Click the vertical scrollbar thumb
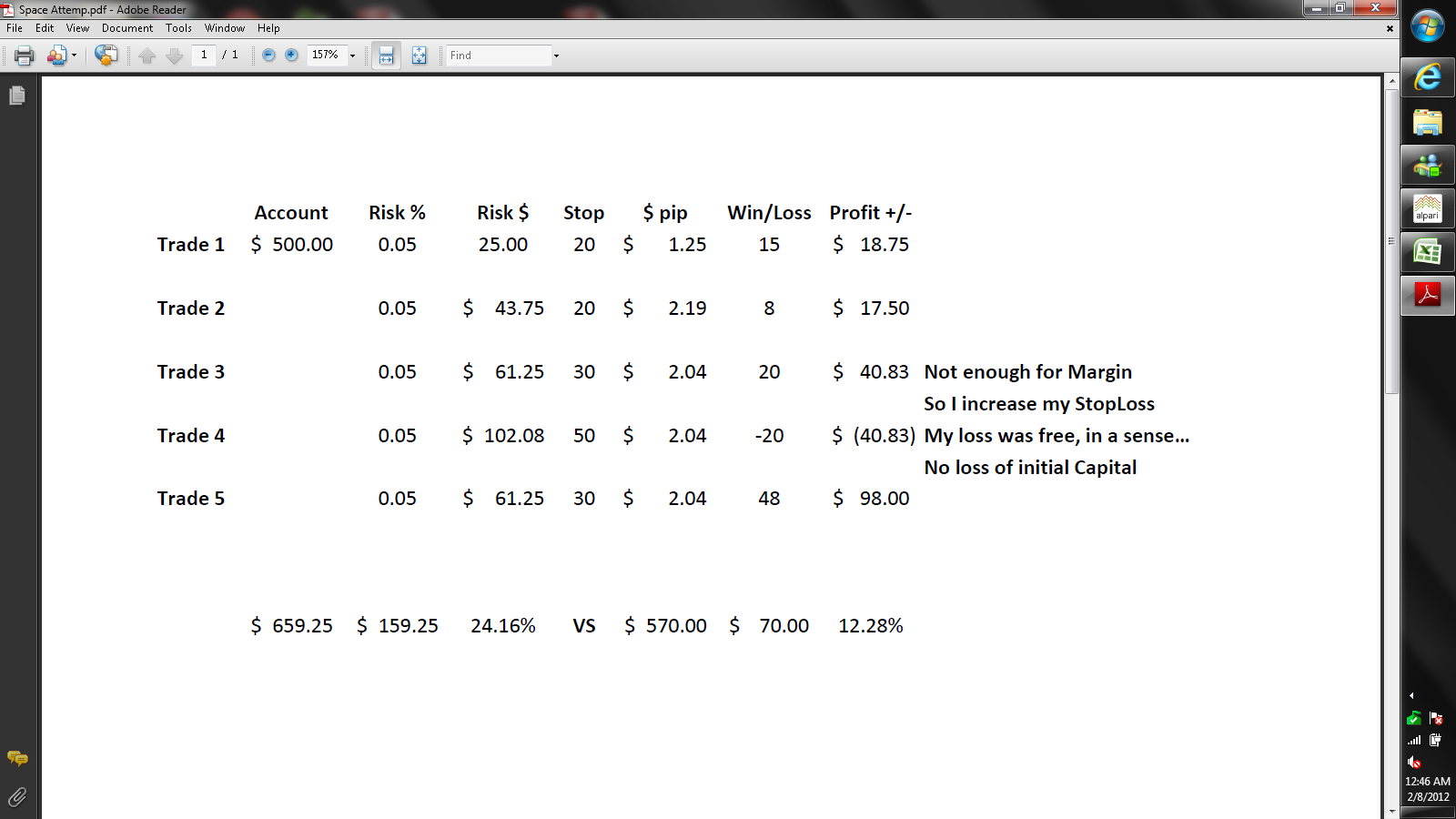 [x=1391, y=241]
